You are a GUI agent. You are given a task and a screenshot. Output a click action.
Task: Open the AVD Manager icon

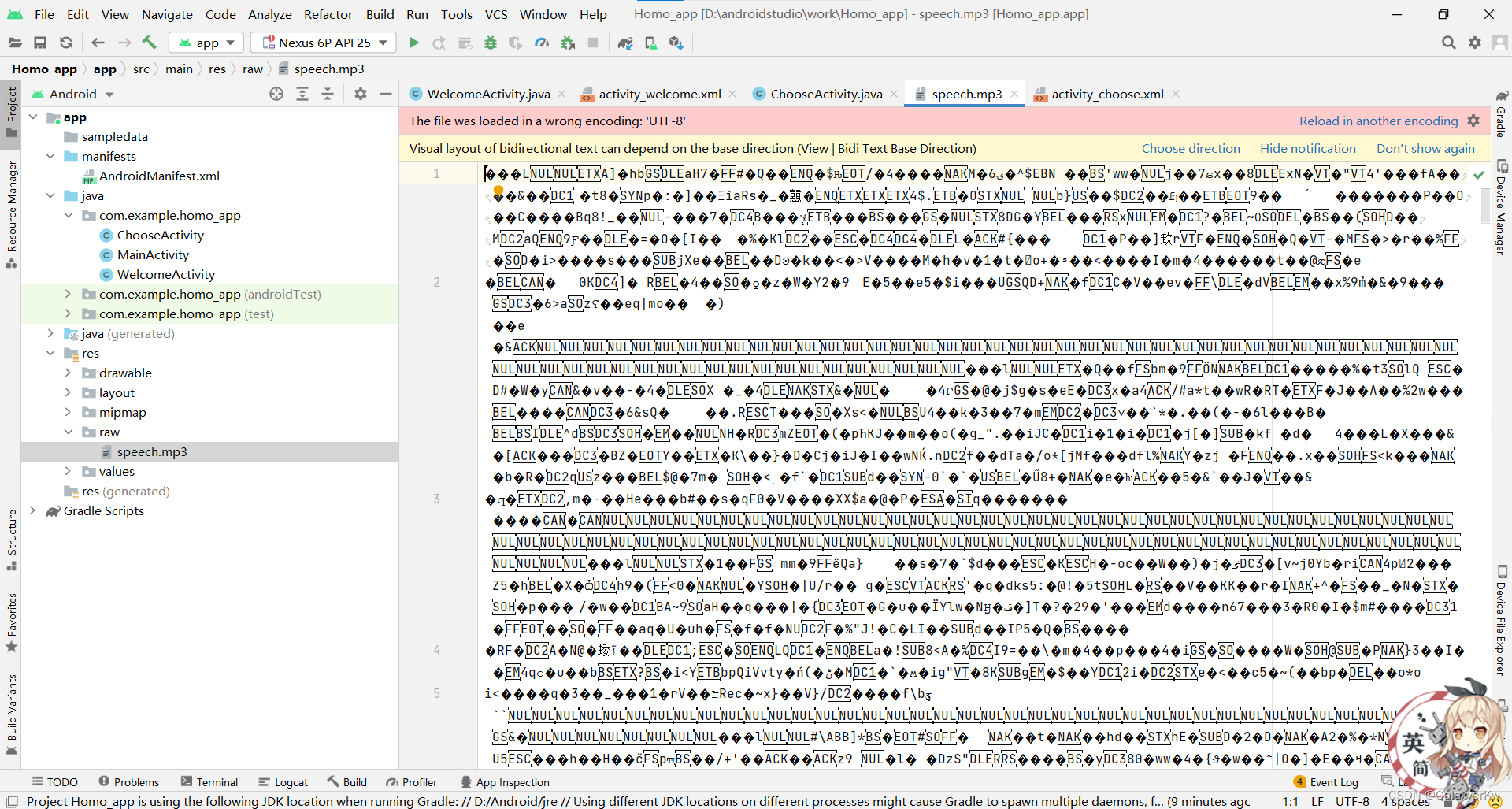tap(650, 43)
